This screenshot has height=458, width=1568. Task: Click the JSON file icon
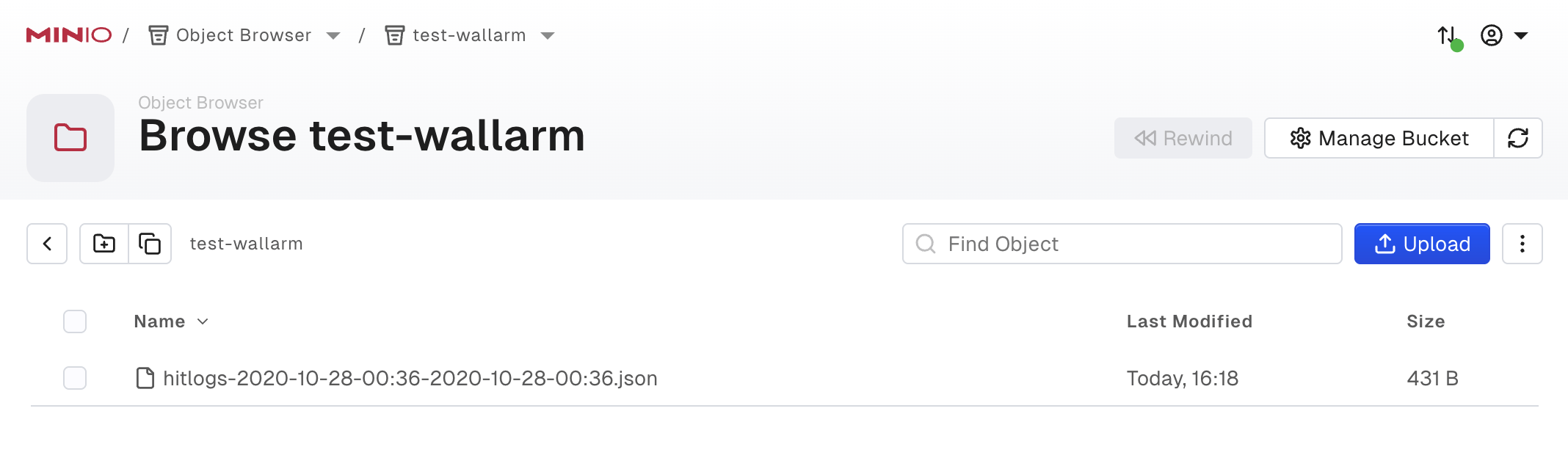coord(145,378)
